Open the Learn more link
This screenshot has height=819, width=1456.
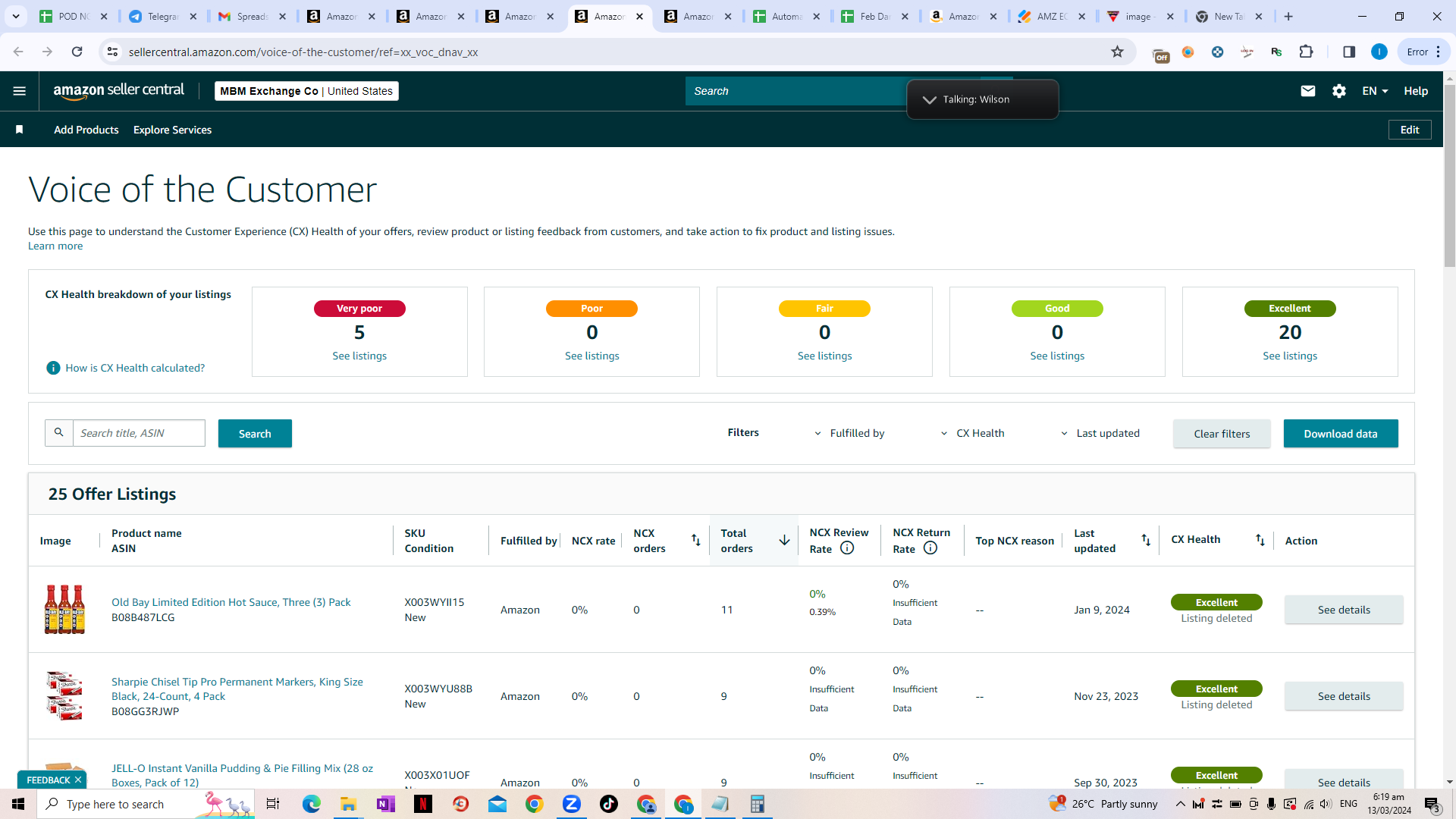55,246
